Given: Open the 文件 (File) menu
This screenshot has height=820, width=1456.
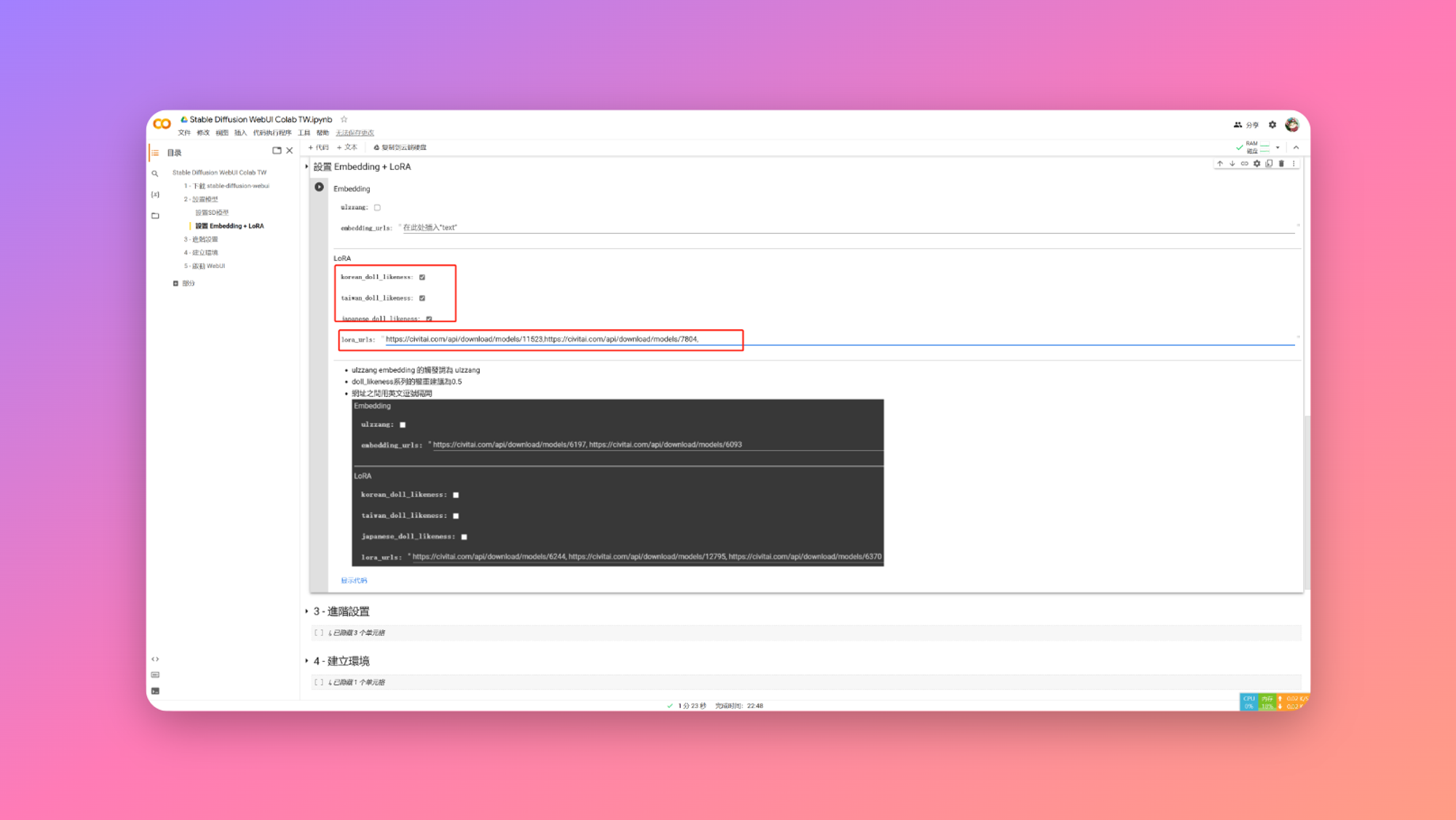Looking at the screenshot, I should 184,133.
